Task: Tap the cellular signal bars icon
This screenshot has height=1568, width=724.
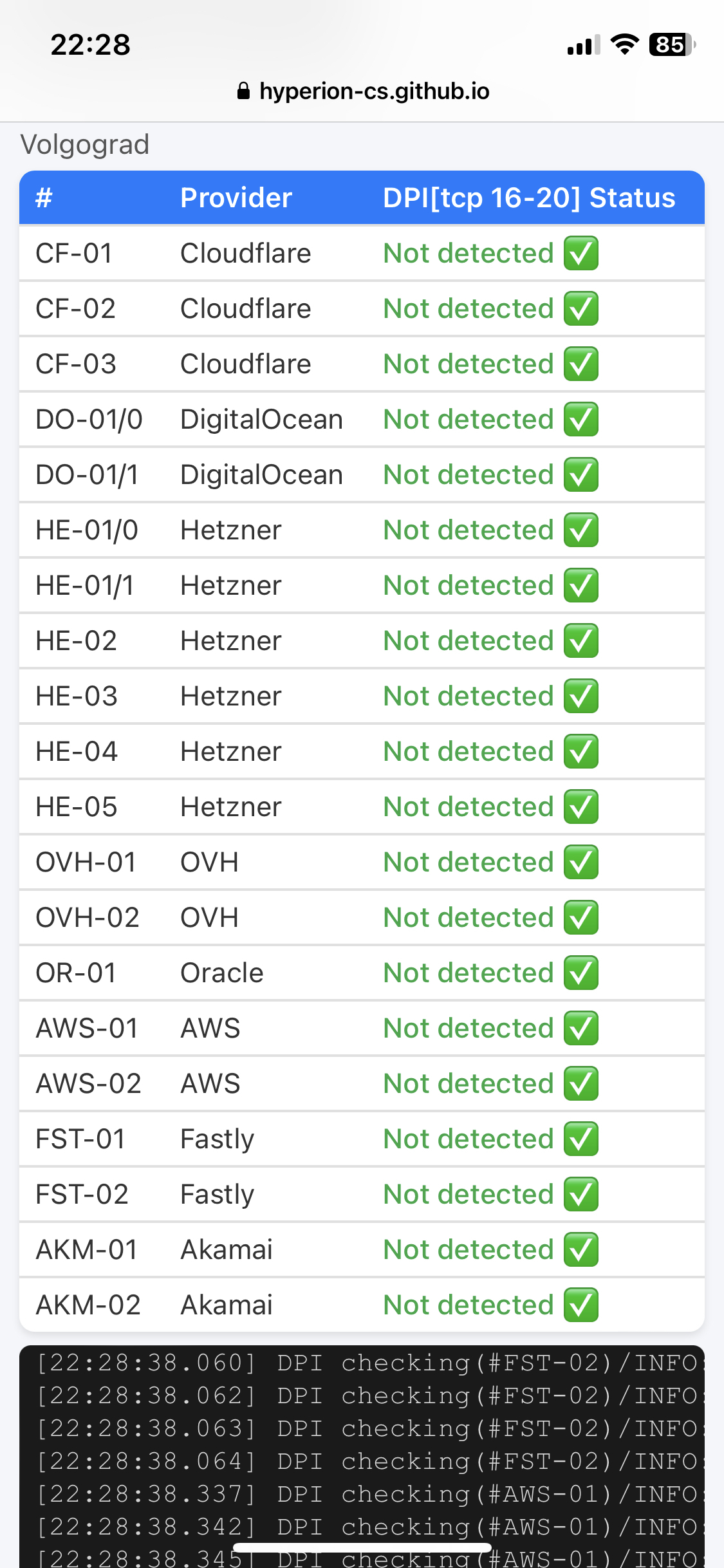Action: pos(583,45)
